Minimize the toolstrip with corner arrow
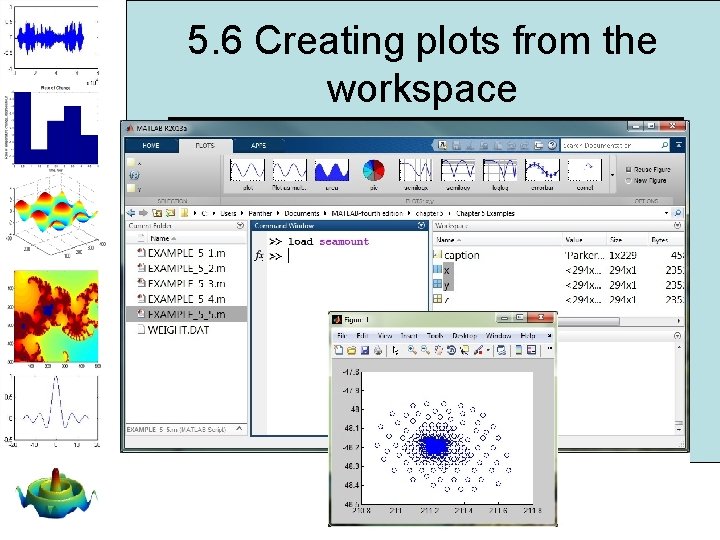Screen dimensions: 720x540 coord(679,145)
